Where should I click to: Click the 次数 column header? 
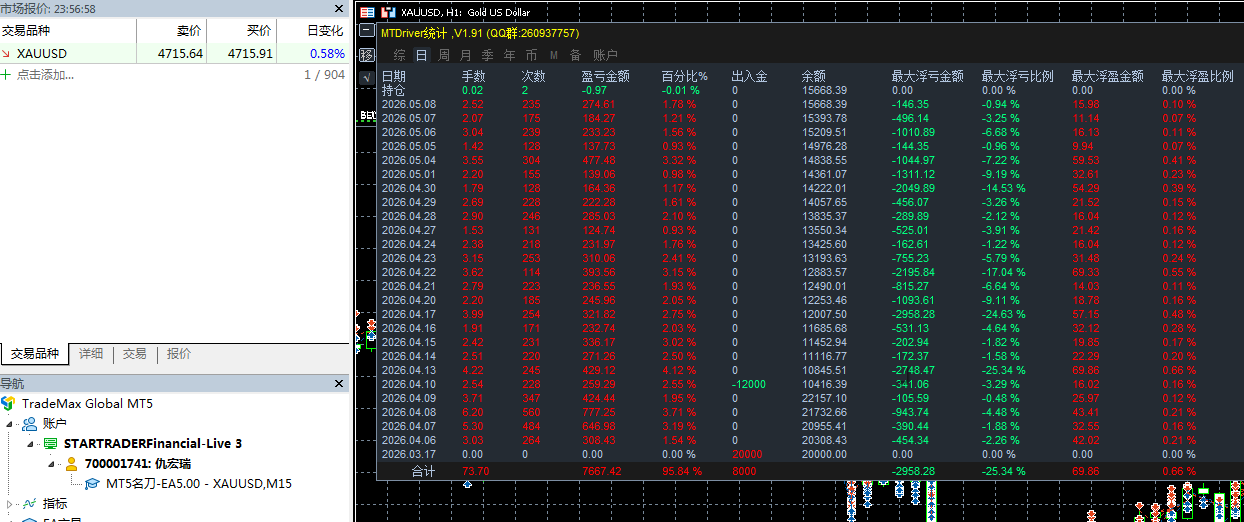(534, 76)
